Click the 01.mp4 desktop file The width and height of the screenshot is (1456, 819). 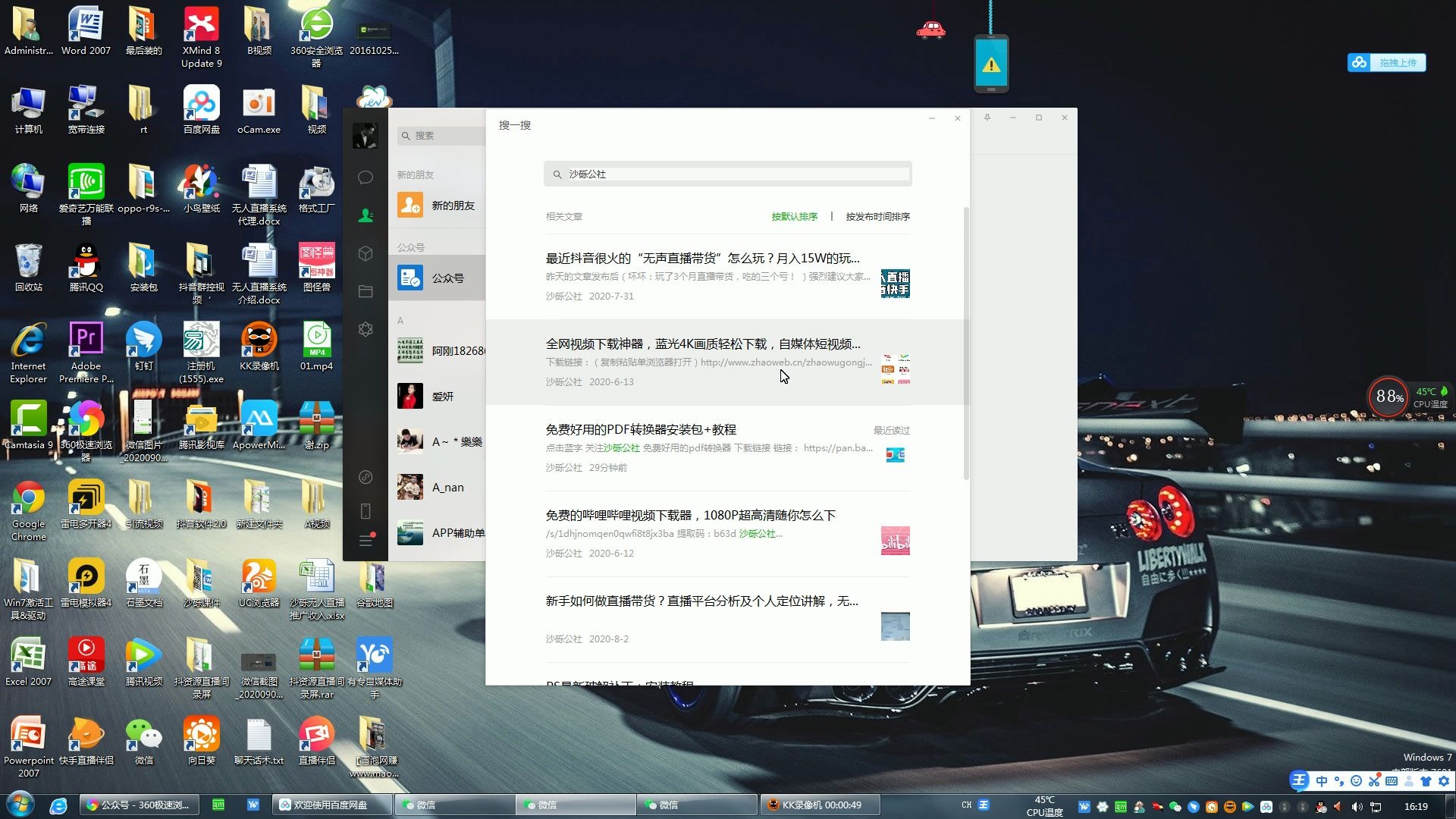coord(316,347)
